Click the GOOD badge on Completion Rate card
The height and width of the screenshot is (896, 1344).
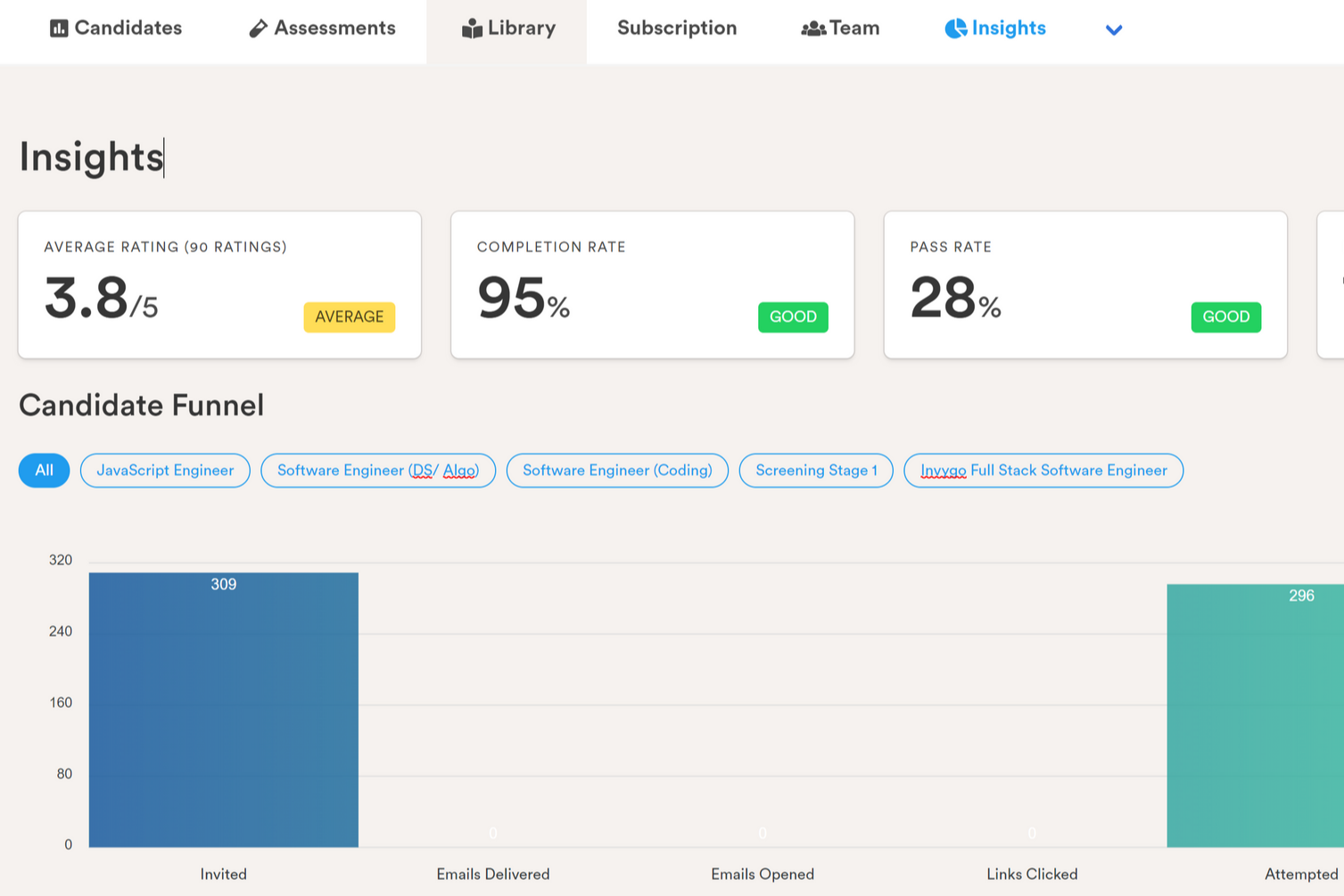click(x=793, y=316)
